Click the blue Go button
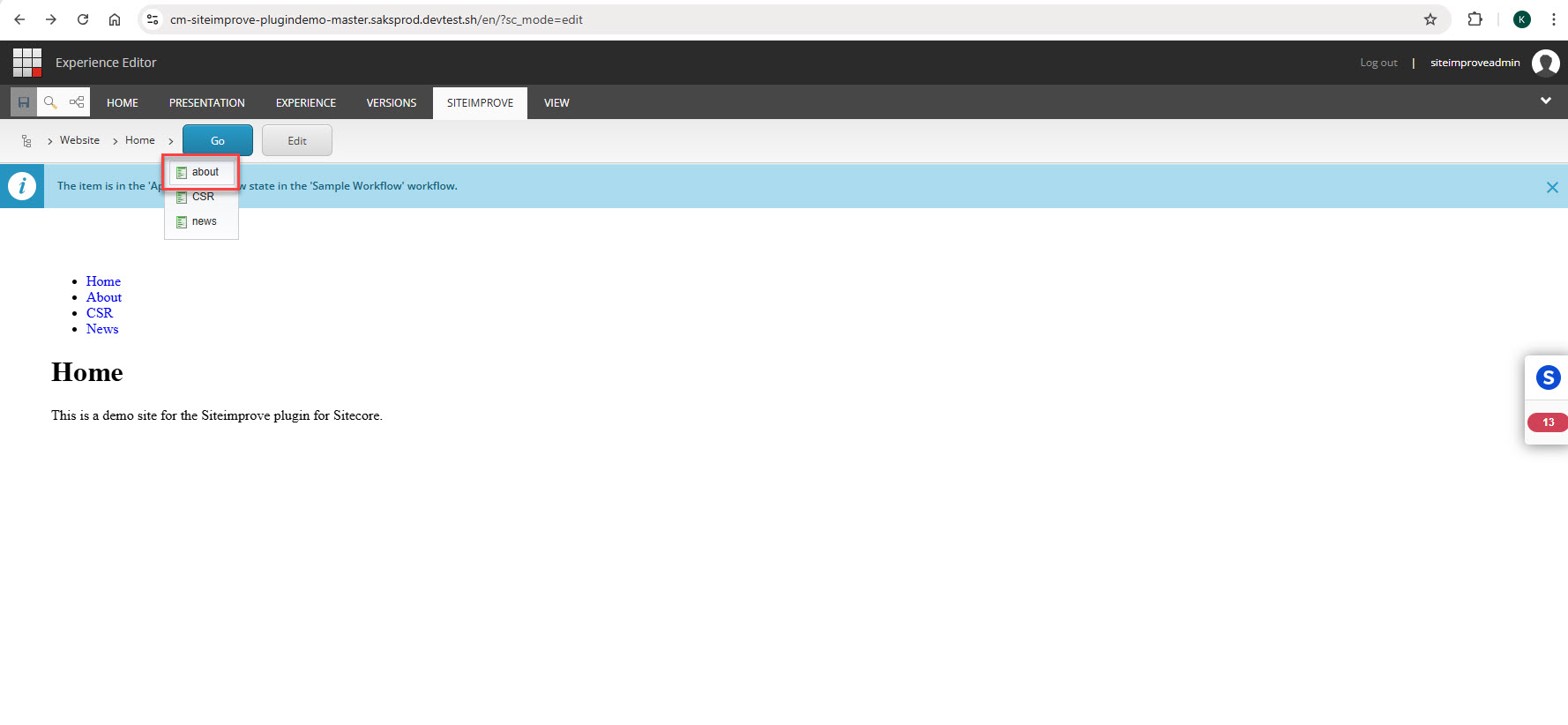Image resolution: width=1568 pixels, height=725 pixels. coord(218,140)
